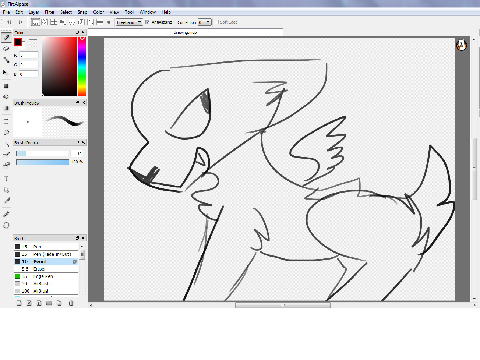Click the Undo arrow in toolbar

tap(9, 22)
